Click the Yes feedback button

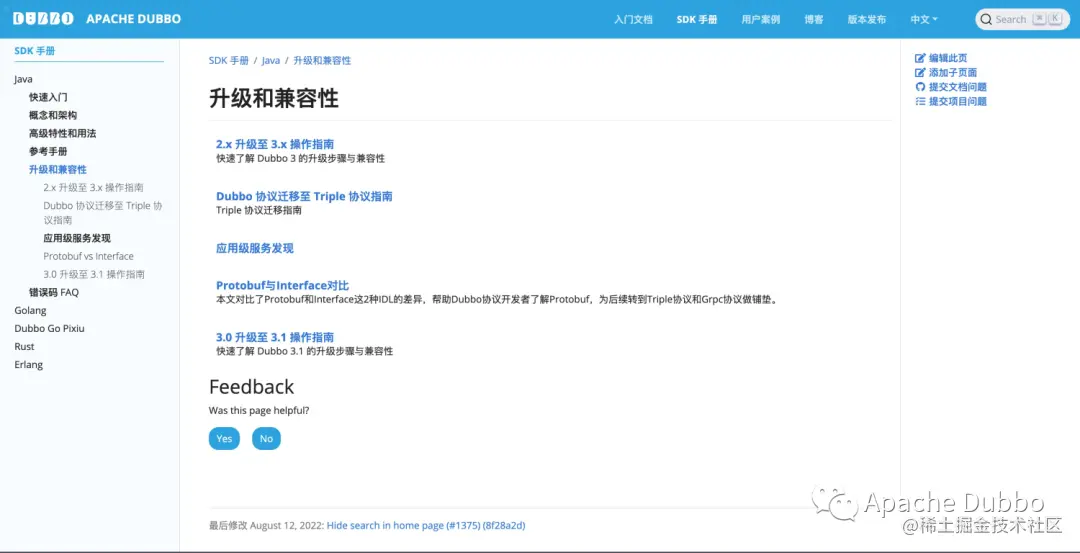(x=225, y=439)
